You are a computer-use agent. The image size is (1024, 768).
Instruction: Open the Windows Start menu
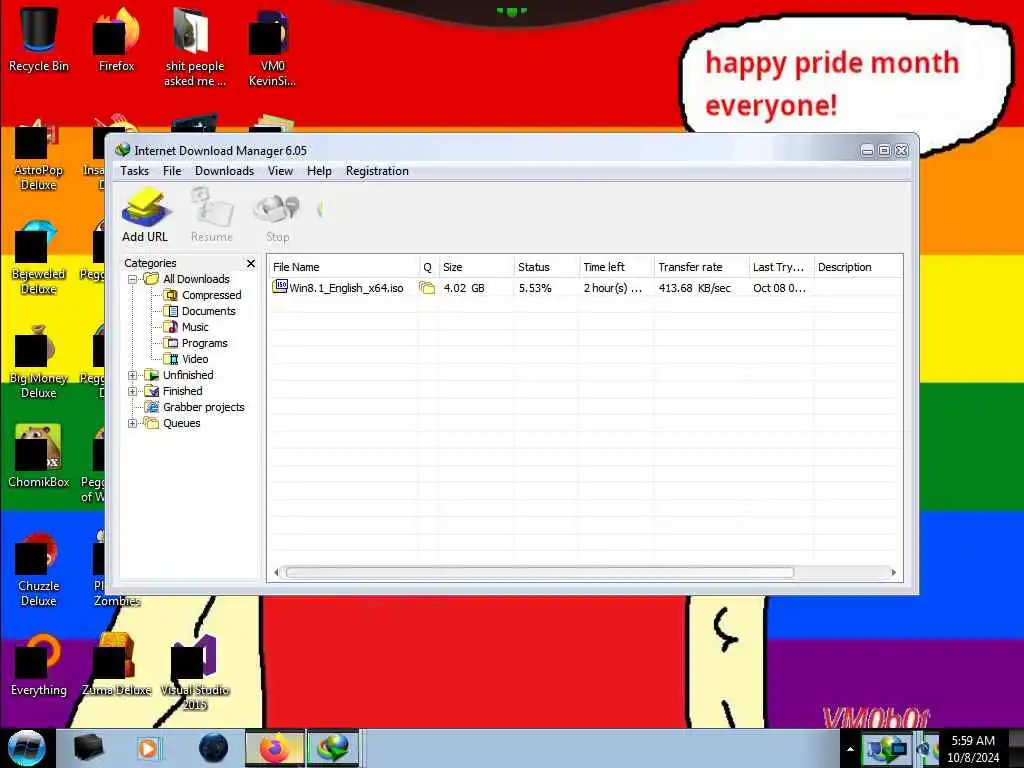coord(27,748)
